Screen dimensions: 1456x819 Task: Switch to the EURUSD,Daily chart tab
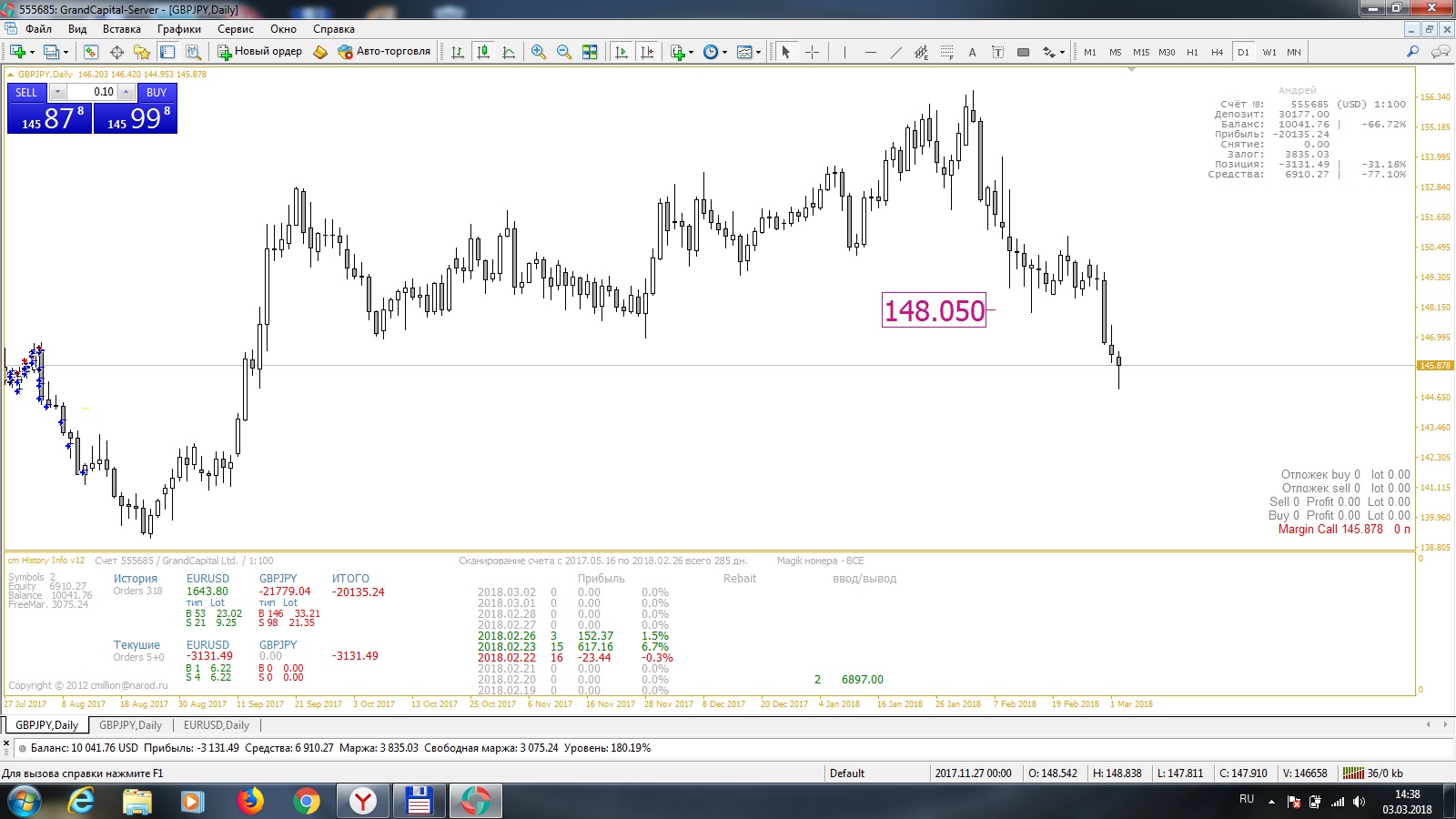[x=217, y=725]
